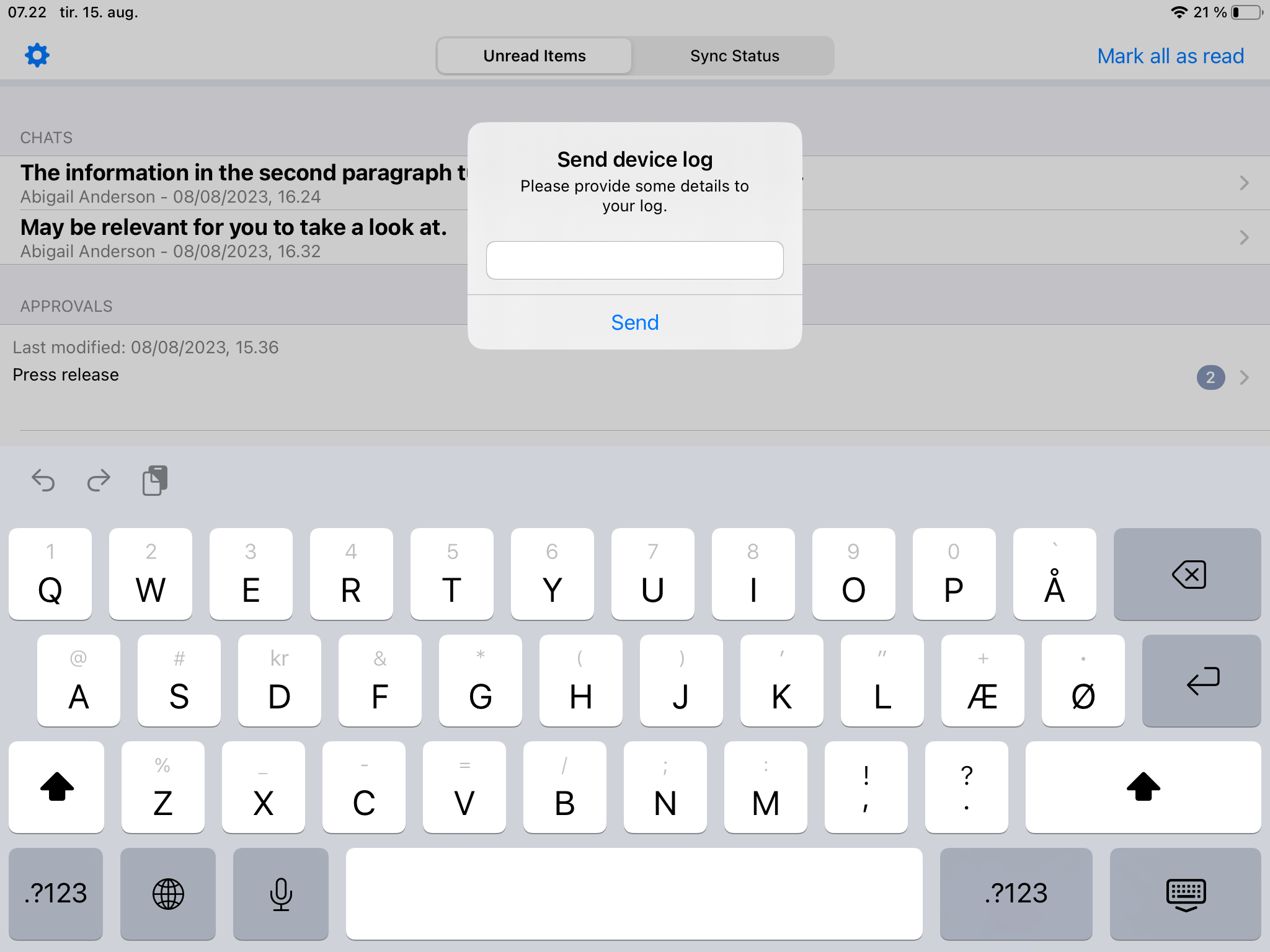Click the clipboard paste icon
This screenshot has width=1270, height=952.
pyautogui.click(x=154, y=481)
